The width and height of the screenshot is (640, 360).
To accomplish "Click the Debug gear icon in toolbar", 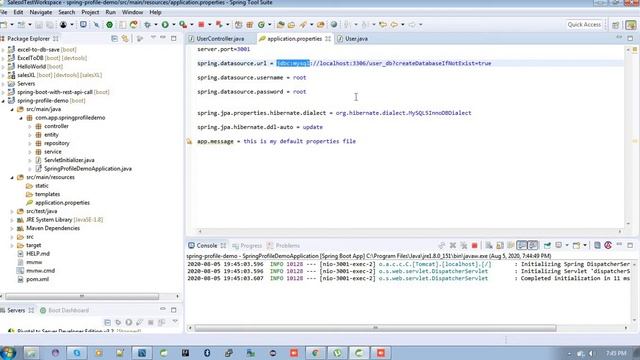I will click(x=147, y=24).
